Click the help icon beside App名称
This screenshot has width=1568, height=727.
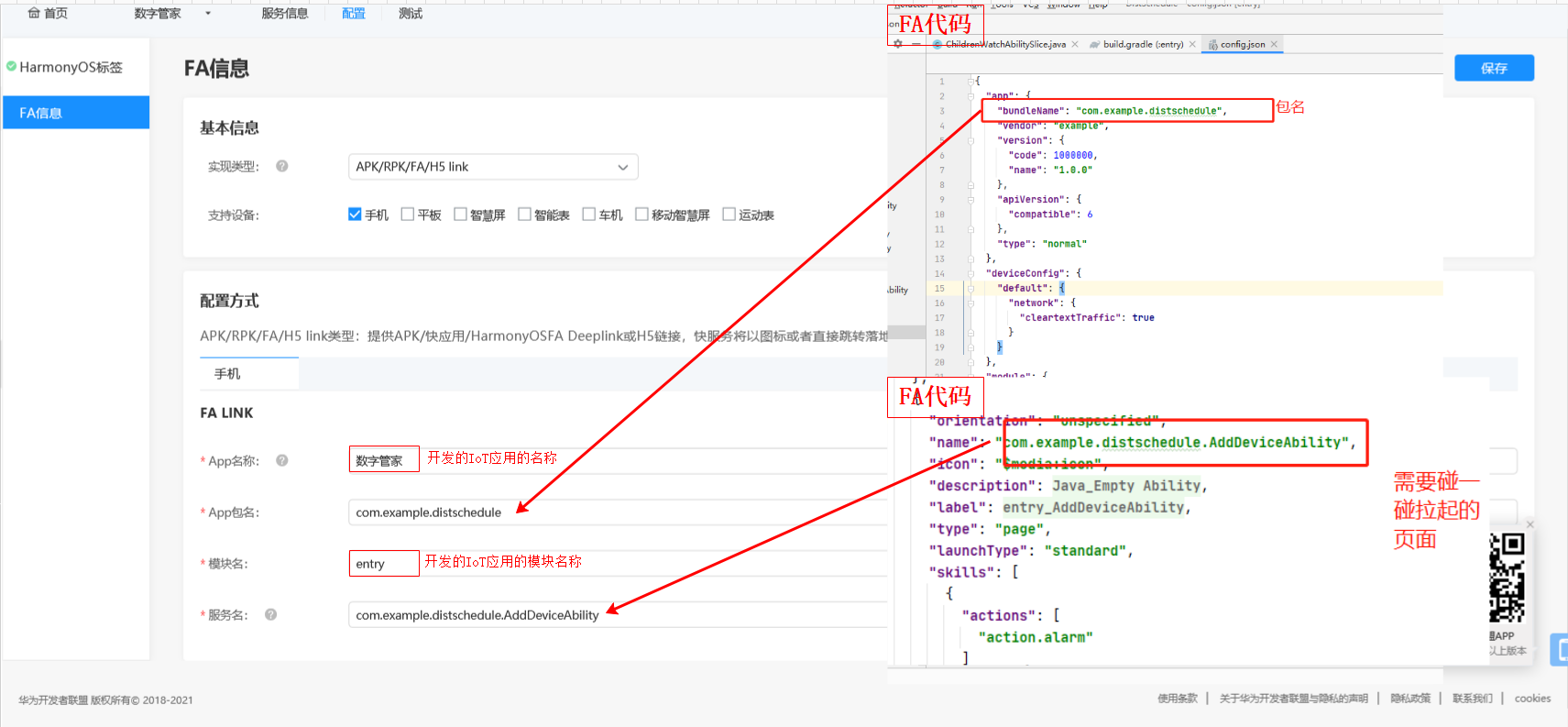coord(282,460)
